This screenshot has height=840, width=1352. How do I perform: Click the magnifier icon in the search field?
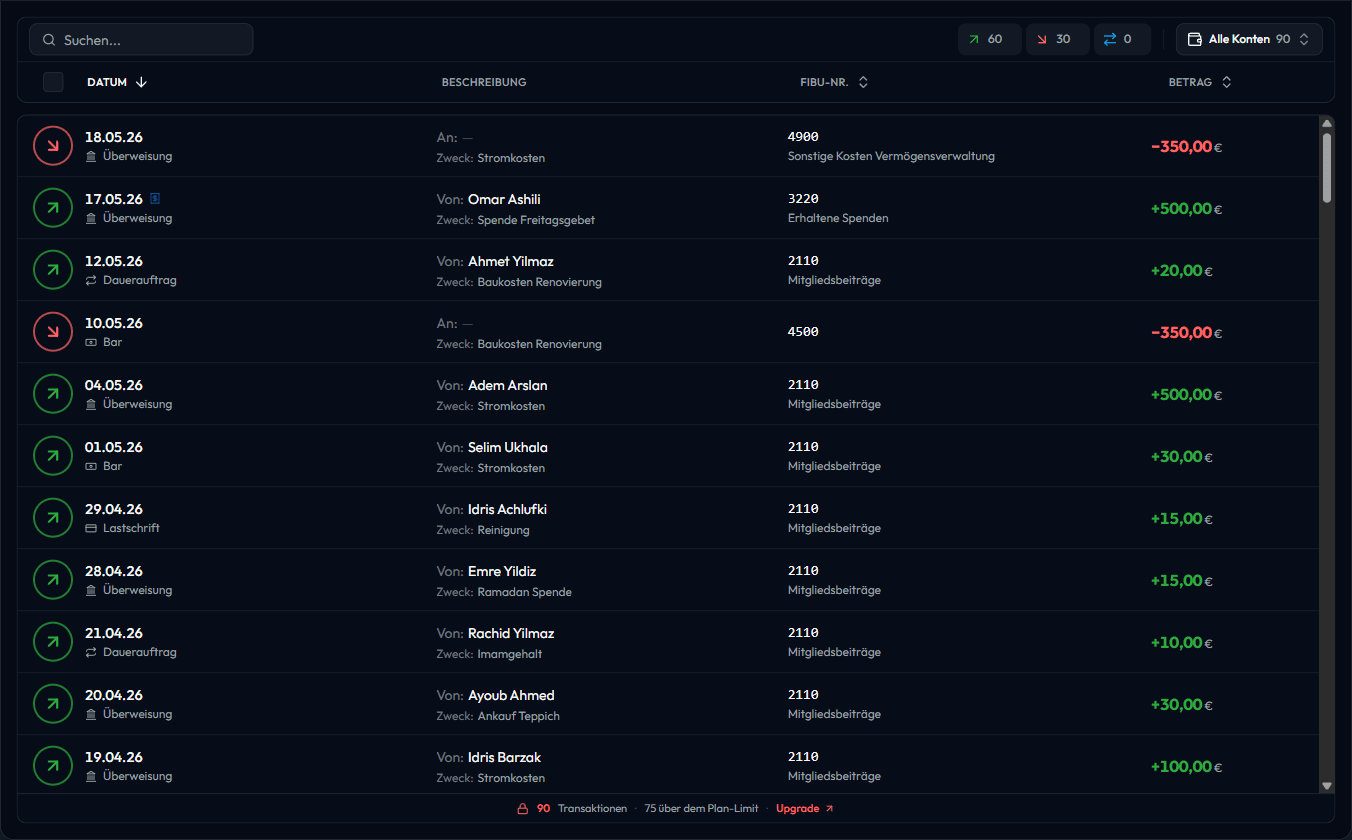coord(49,40)
